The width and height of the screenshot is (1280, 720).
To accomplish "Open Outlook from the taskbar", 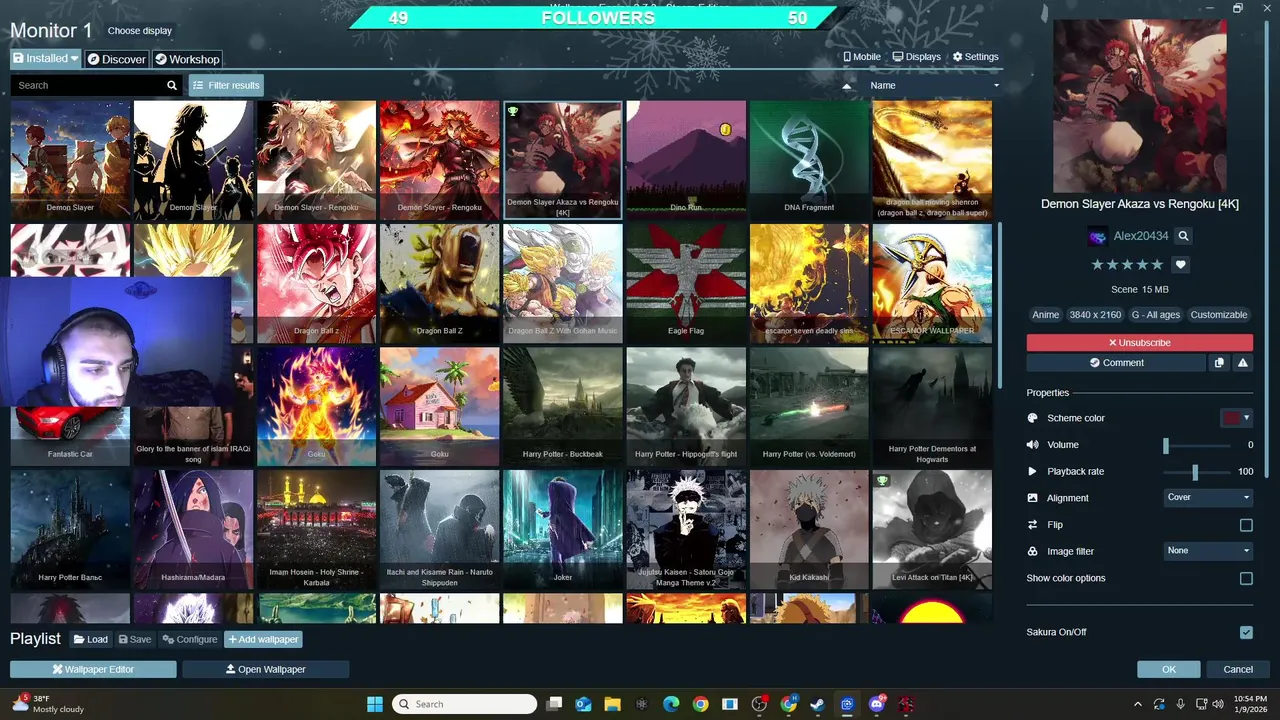I will click(583, 704).
